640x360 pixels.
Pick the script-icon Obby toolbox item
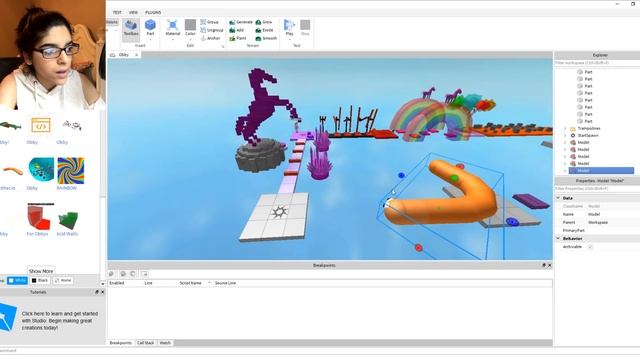pyautogui.click(x=40, y=125)
